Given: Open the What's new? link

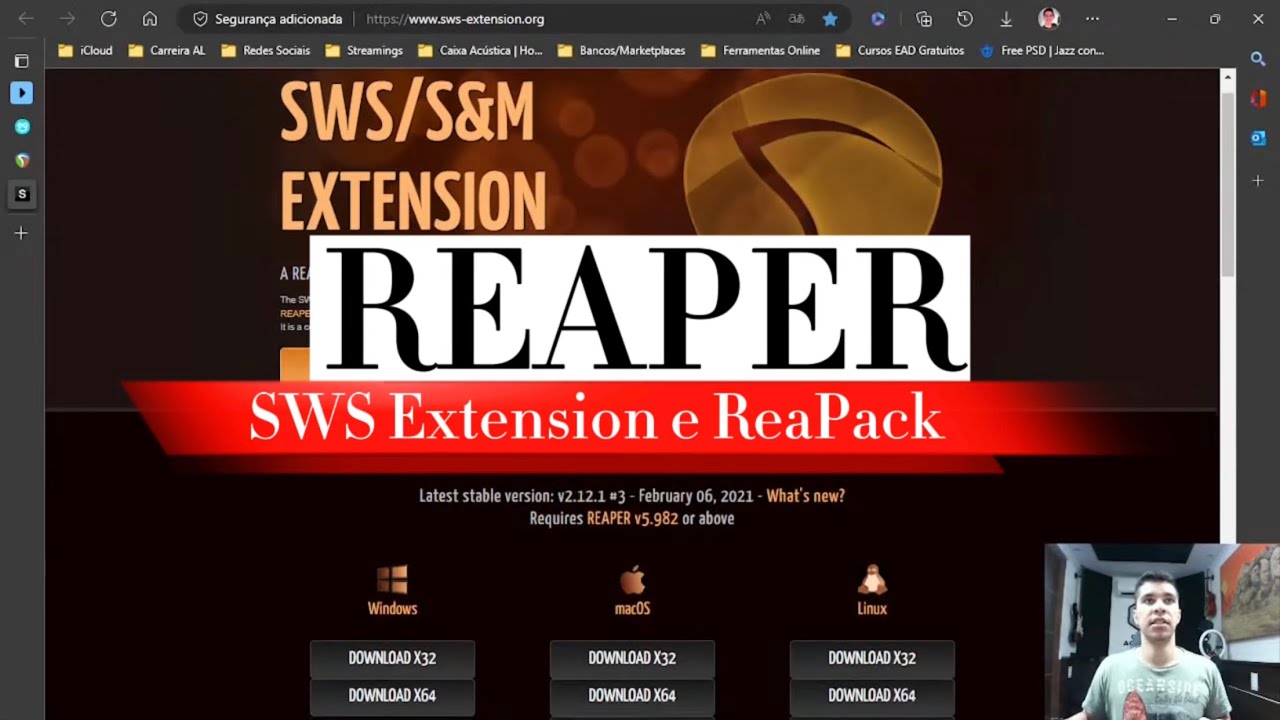Looking at the screenshot, I should coord(806,496).
